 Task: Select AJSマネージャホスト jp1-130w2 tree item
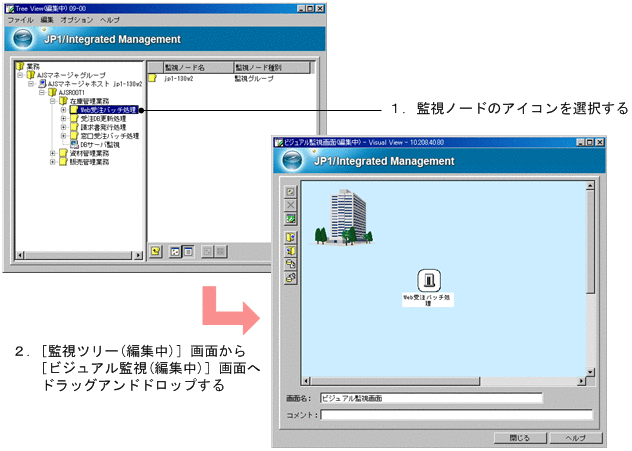pyautogui.click(x=95, y=84)
